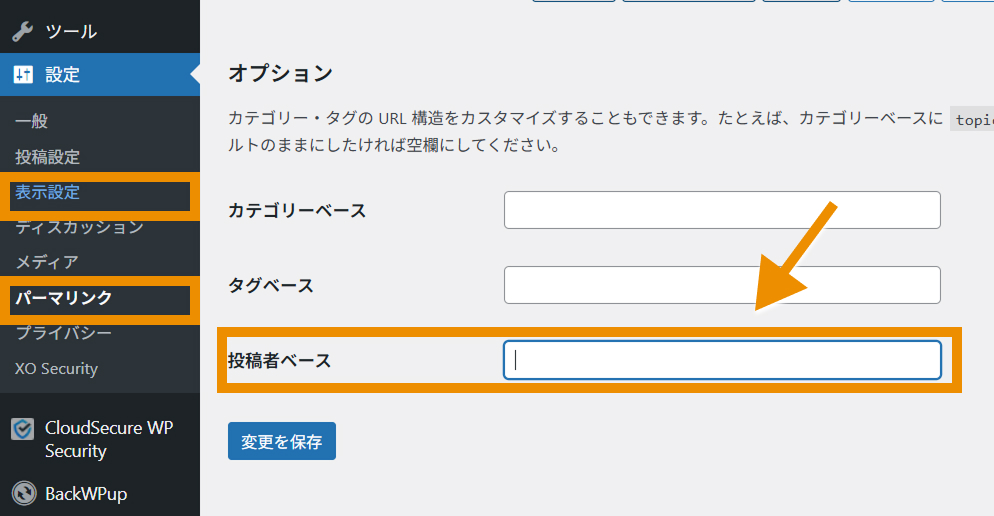Select 表示設定 submenu item
This screenshot has height=516, width=994.
point(48,192)
